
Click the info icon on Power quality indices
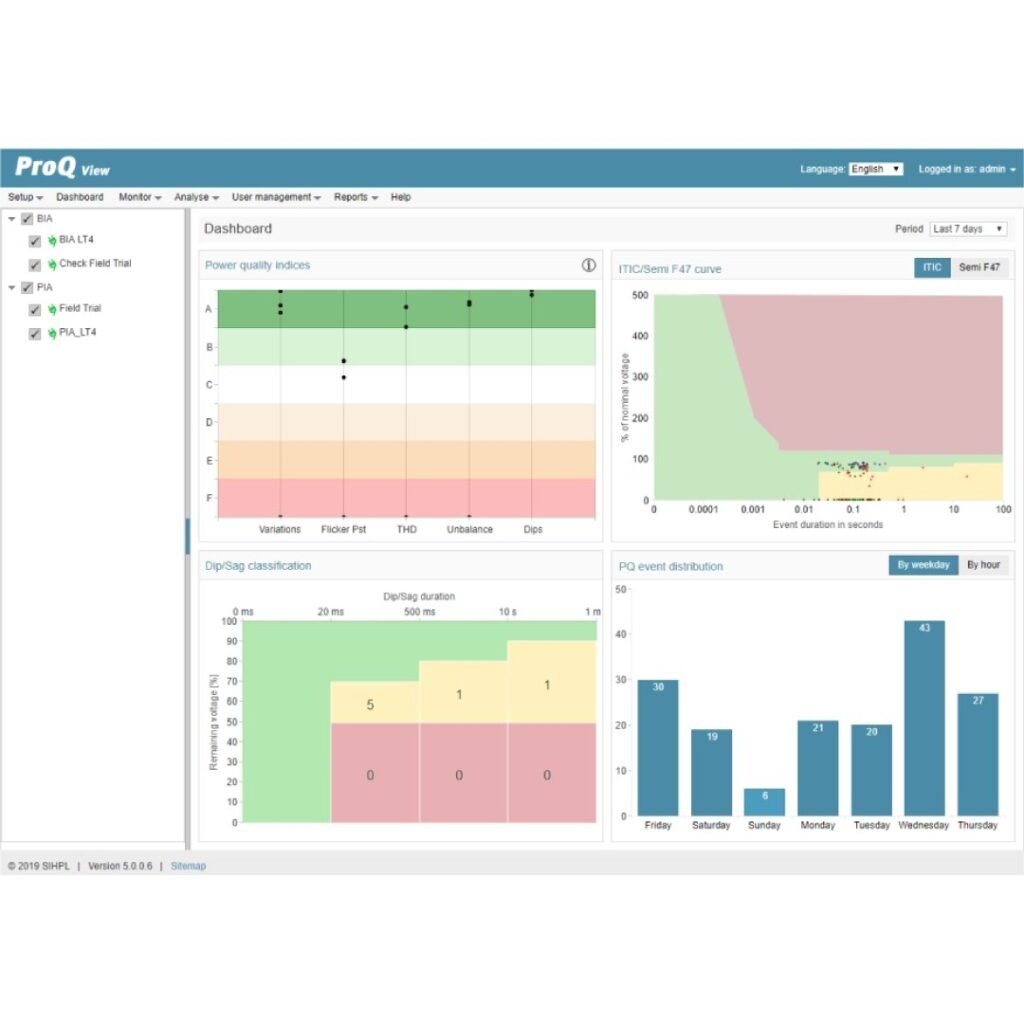[589, 265]
